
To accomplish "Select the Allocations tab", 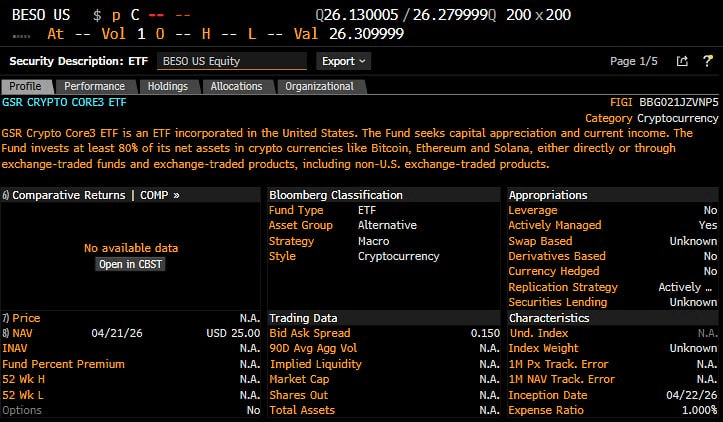I will click(x=236, y=87).
